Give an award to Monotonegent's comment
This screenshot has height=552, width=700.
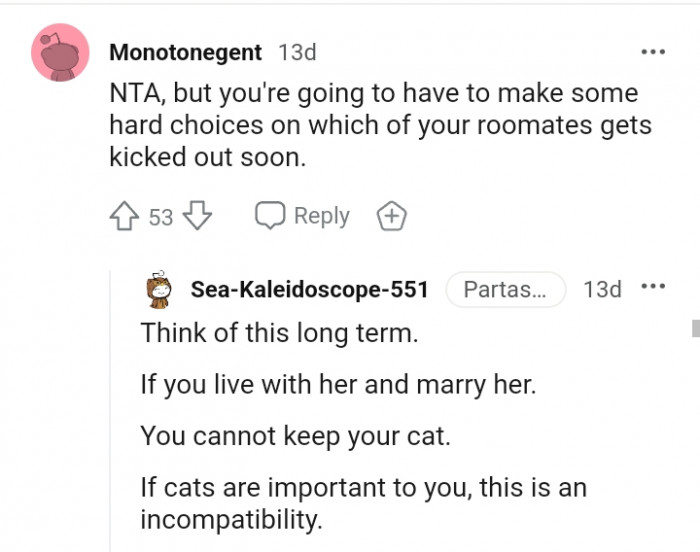(x=390, y=216)
